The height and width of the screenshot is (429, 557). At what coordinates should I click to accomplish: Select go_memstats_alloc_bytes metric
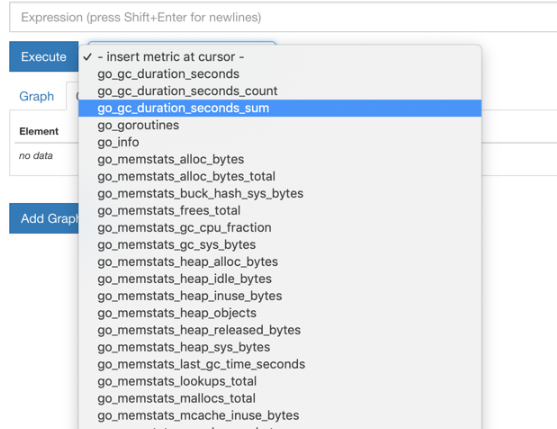tap(280, 159)
